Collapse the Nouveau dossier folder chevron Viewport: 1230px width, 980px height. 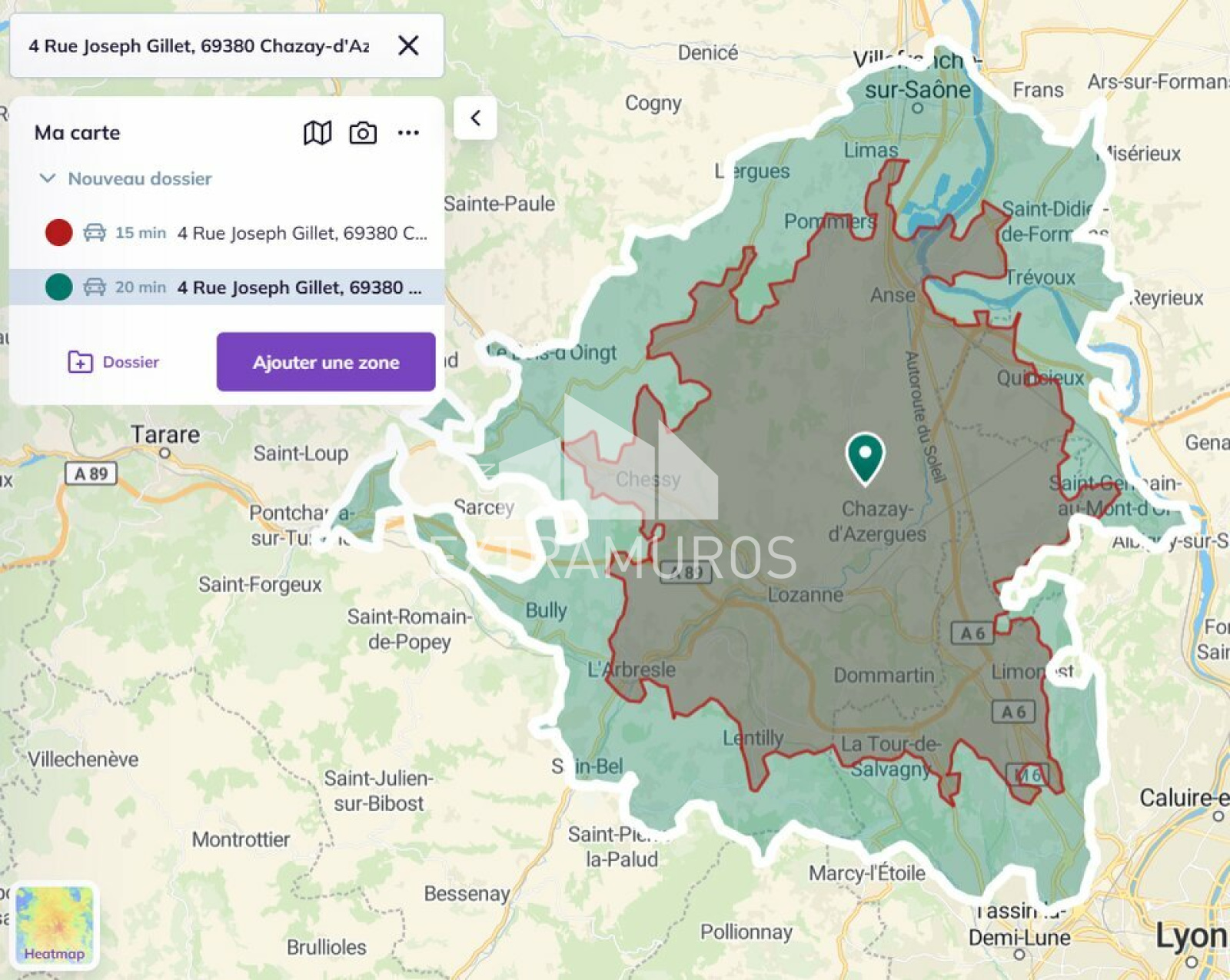[x=48, y=178]
